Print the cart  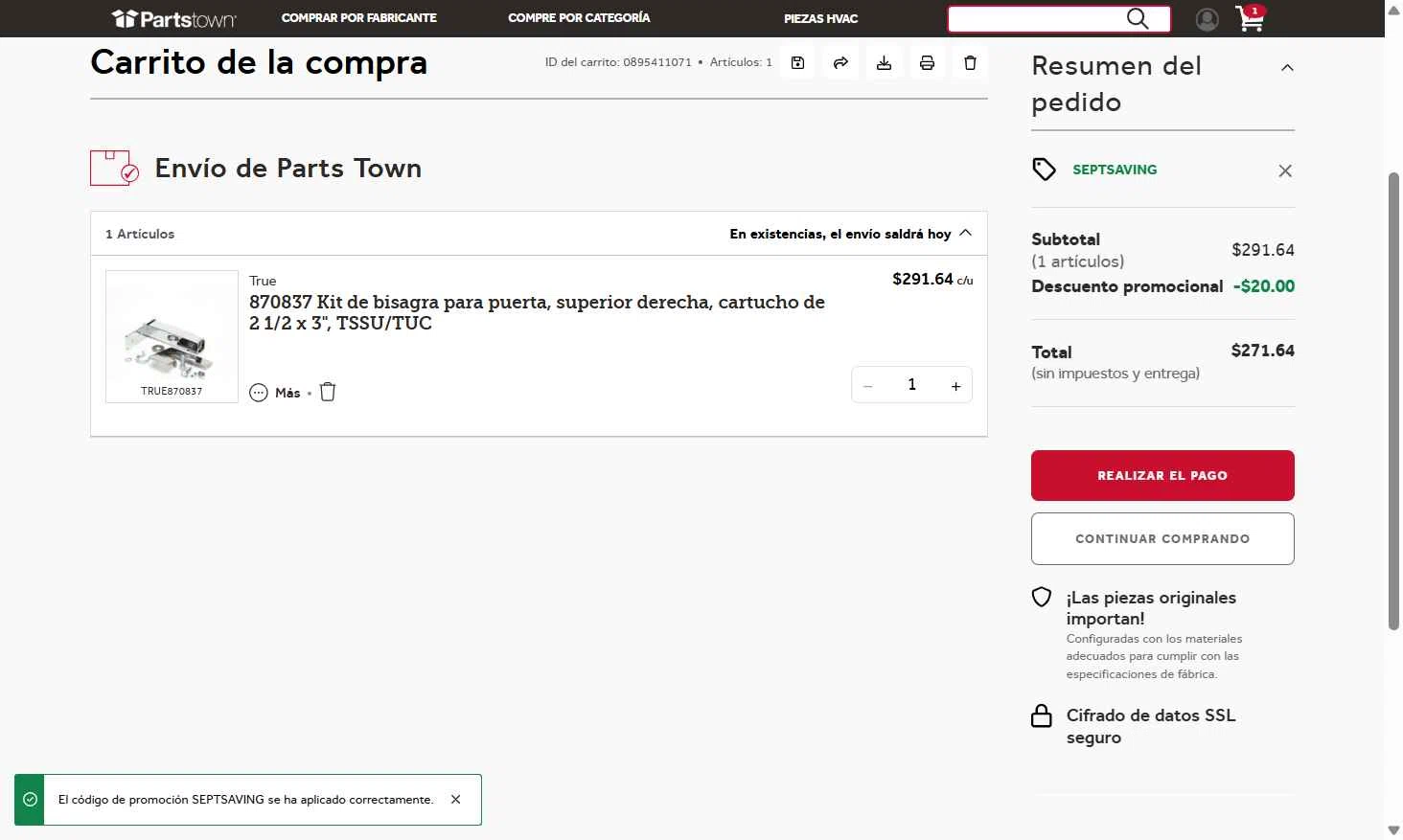927,63
